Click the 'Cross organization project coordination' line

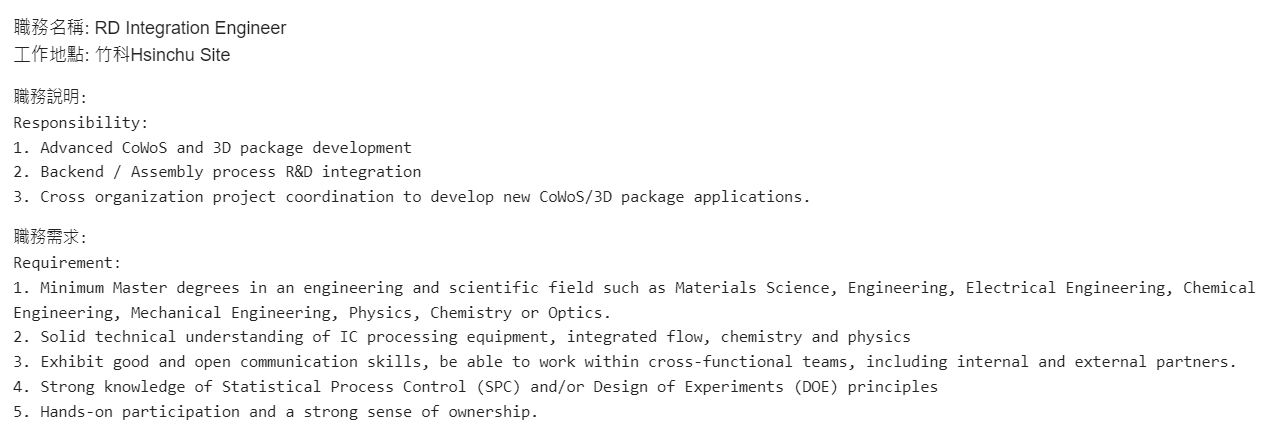point(411,196)
